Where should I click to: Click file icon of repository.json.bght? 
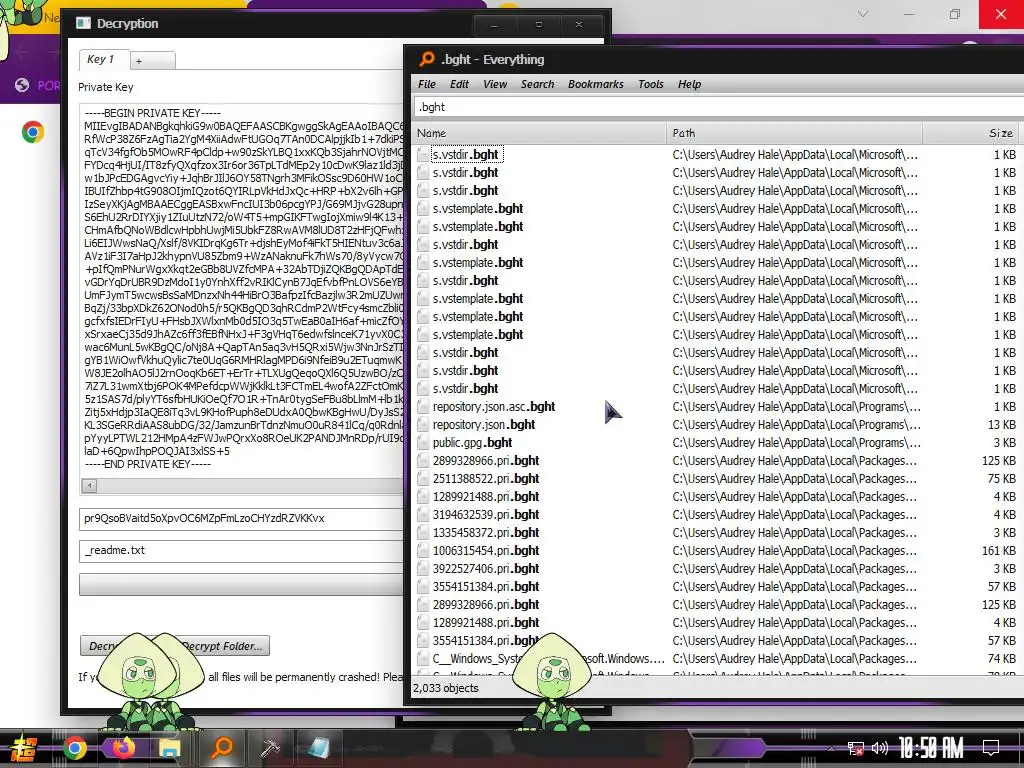pyautogui.click(x=423, y=424)
